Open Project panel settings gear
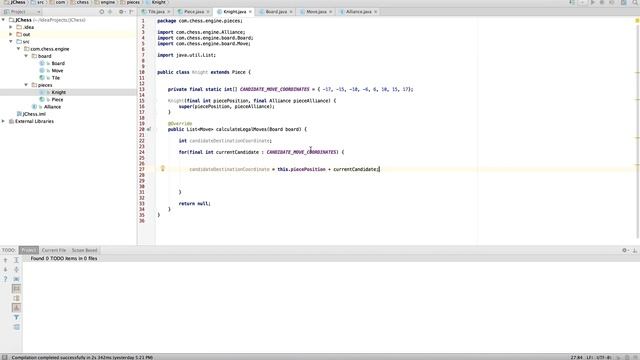Screen dimensions: 640x360 pos(121,12)
